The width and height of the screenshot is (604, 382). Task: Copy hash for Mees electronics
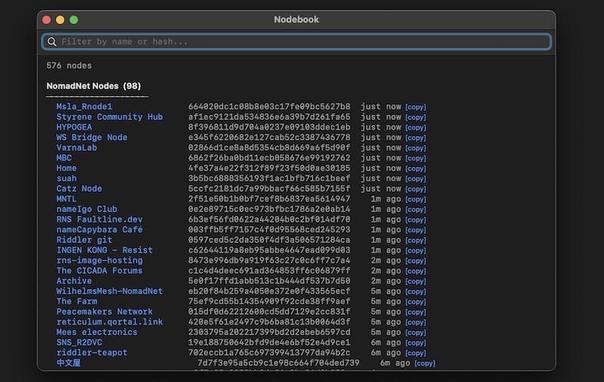(x=416, y=333)
